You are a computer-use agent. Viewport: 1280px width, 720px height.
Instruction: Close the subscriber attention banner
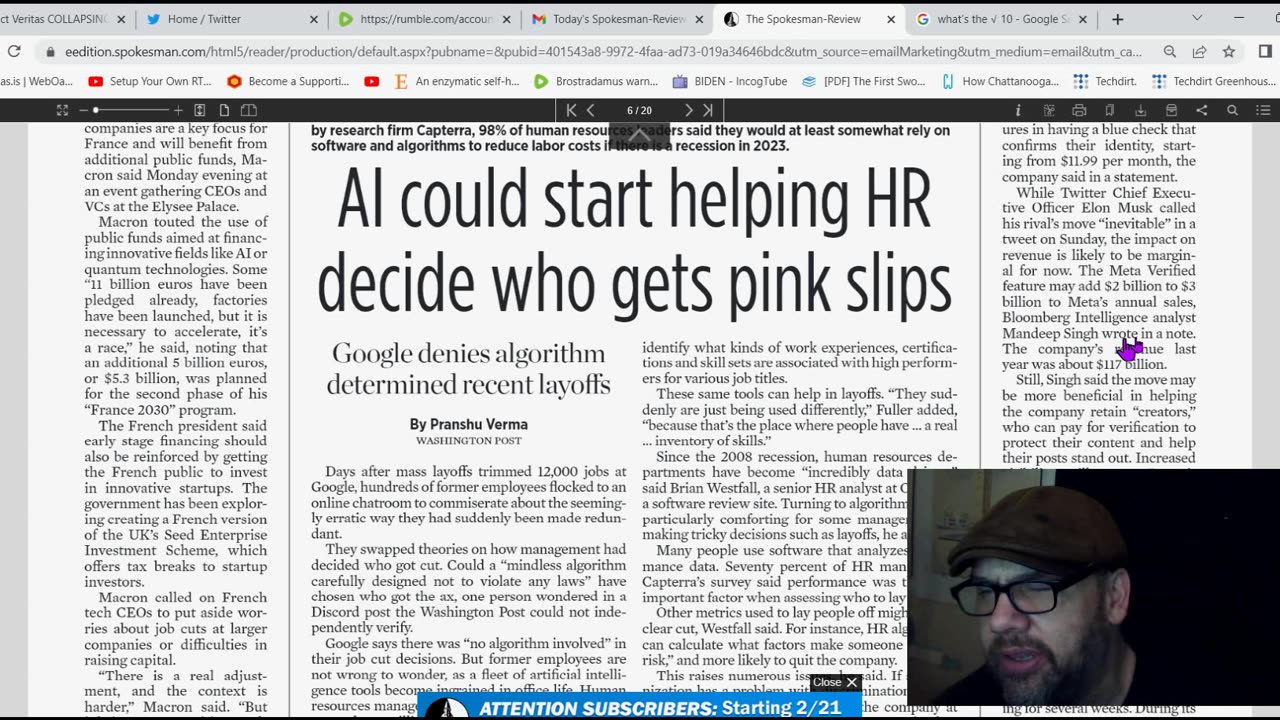click(835, 682)
